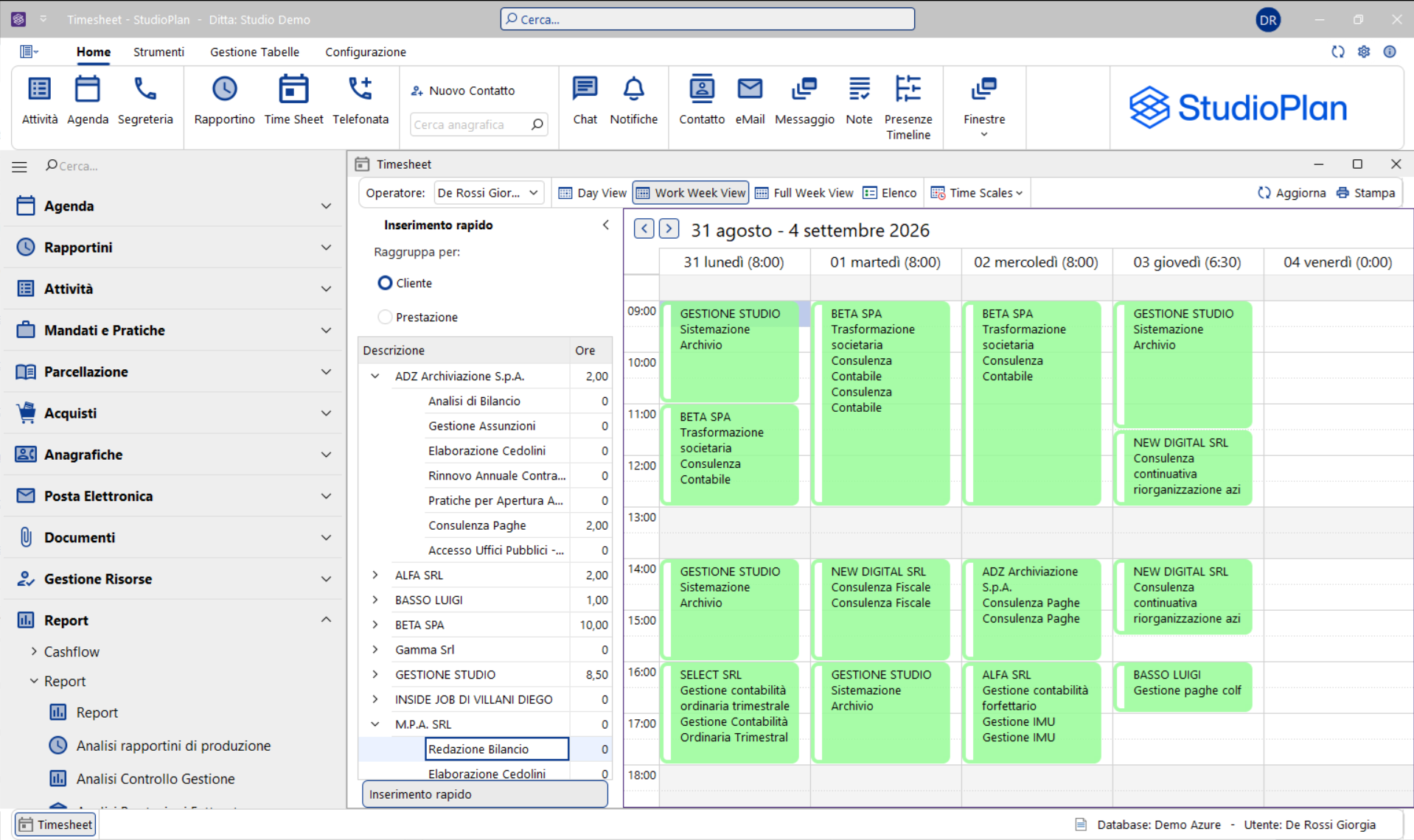This screenshot has height=840, width=1414.
Task: Start a Telefonata from the ribbon
Action: coord(361,100)
